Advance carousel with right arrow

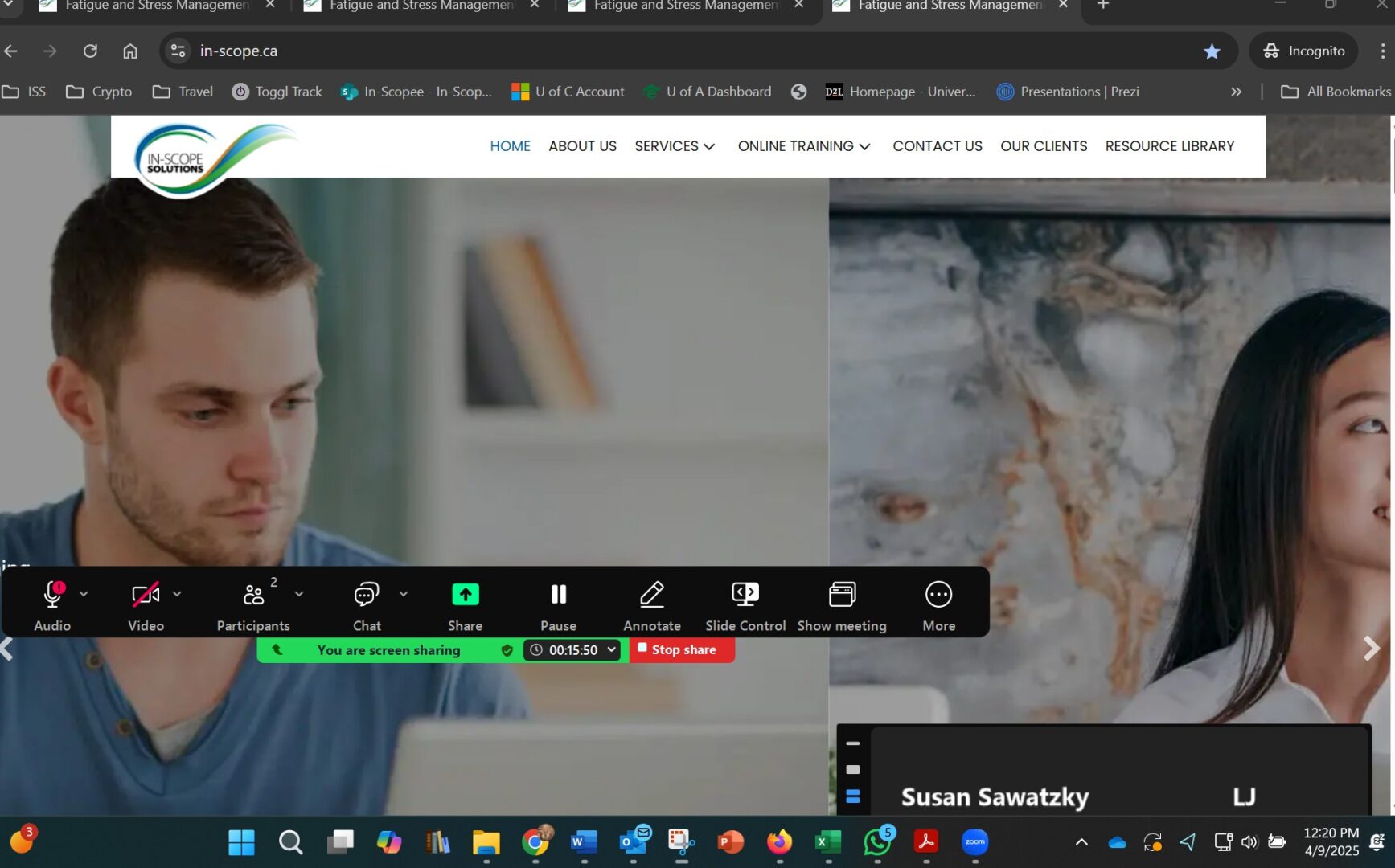point(1371,648)
